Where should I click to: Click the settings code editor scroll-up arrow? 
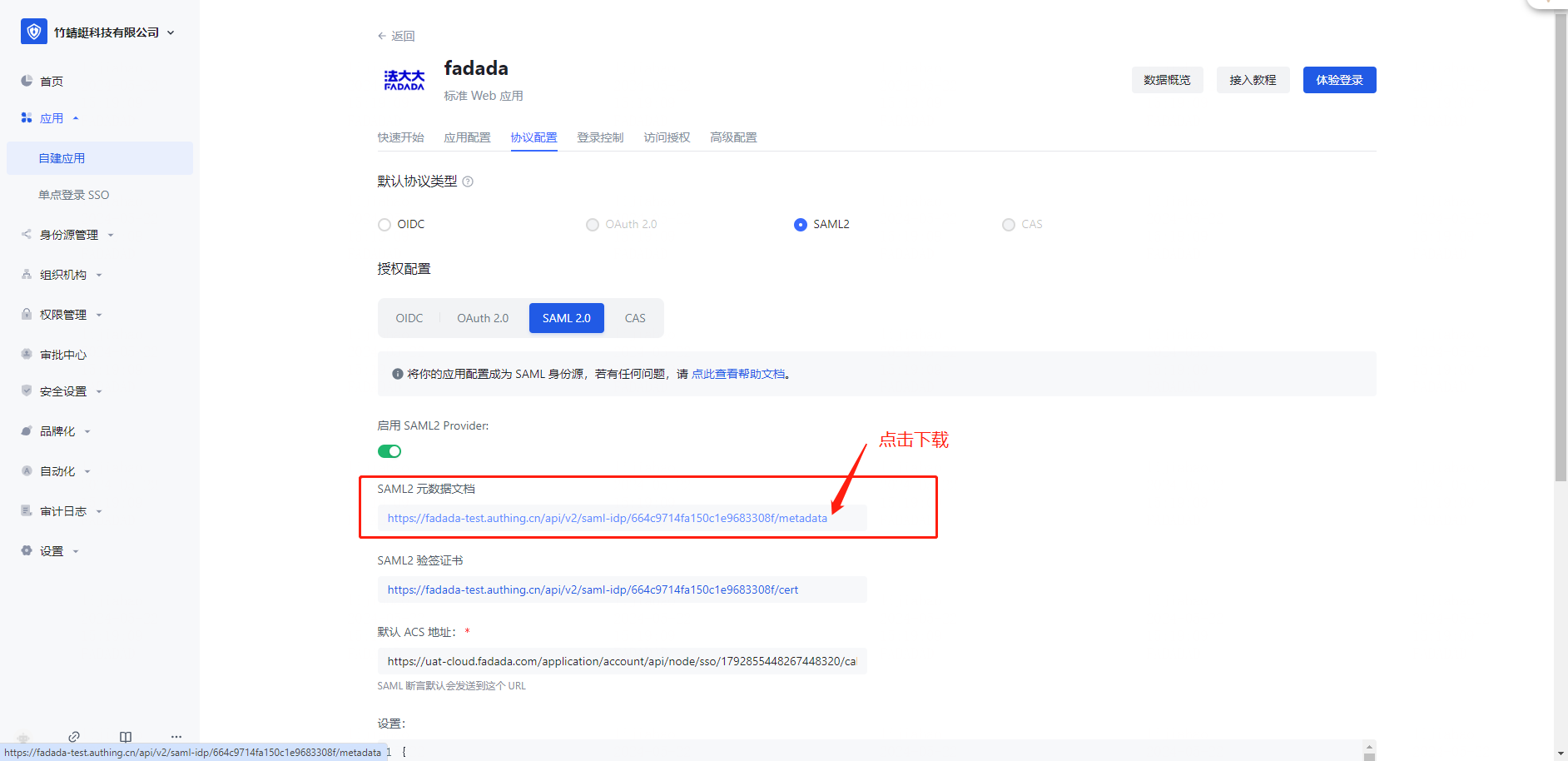pos(1369,745)
